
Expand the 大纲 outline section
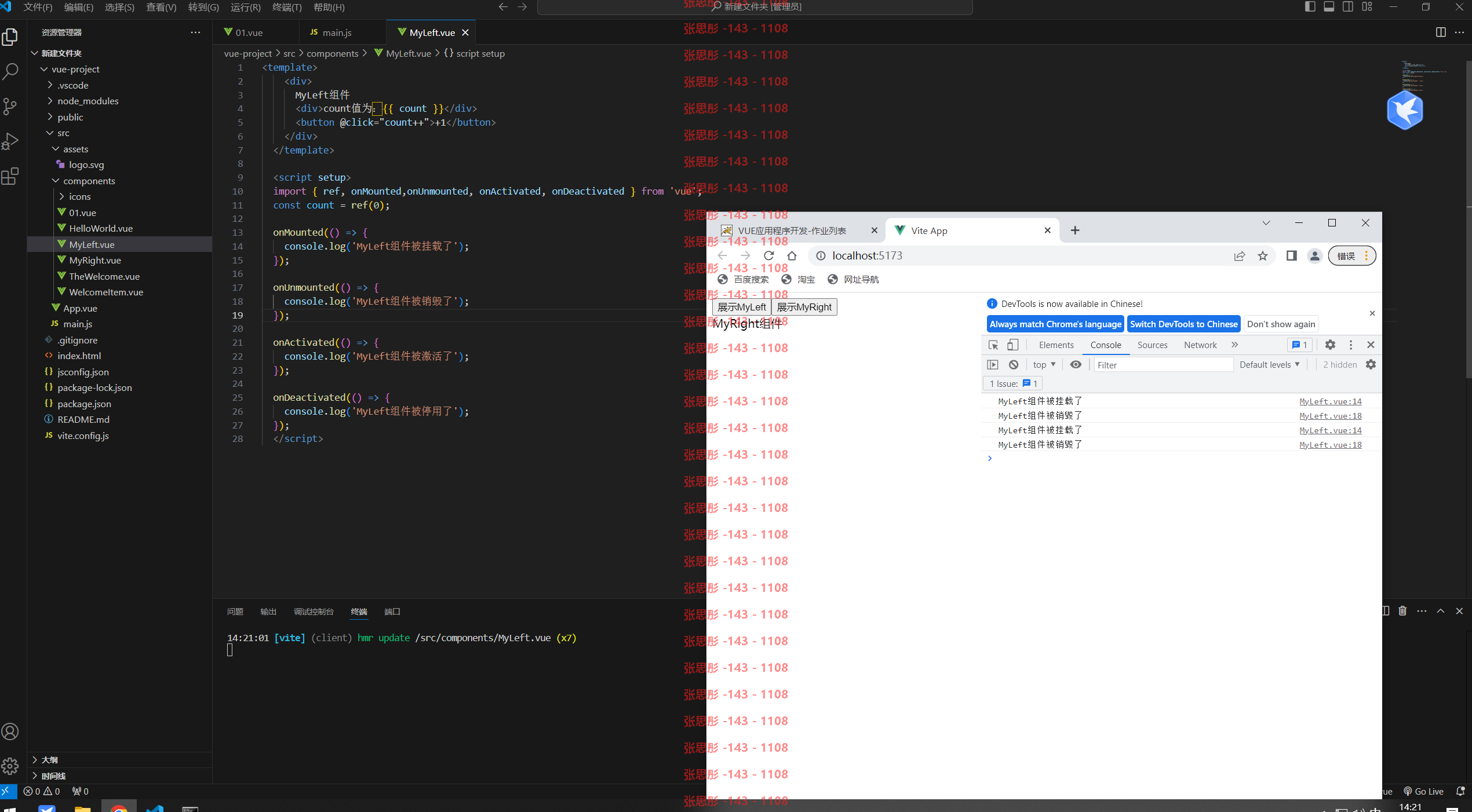click(x=119, y=760)
